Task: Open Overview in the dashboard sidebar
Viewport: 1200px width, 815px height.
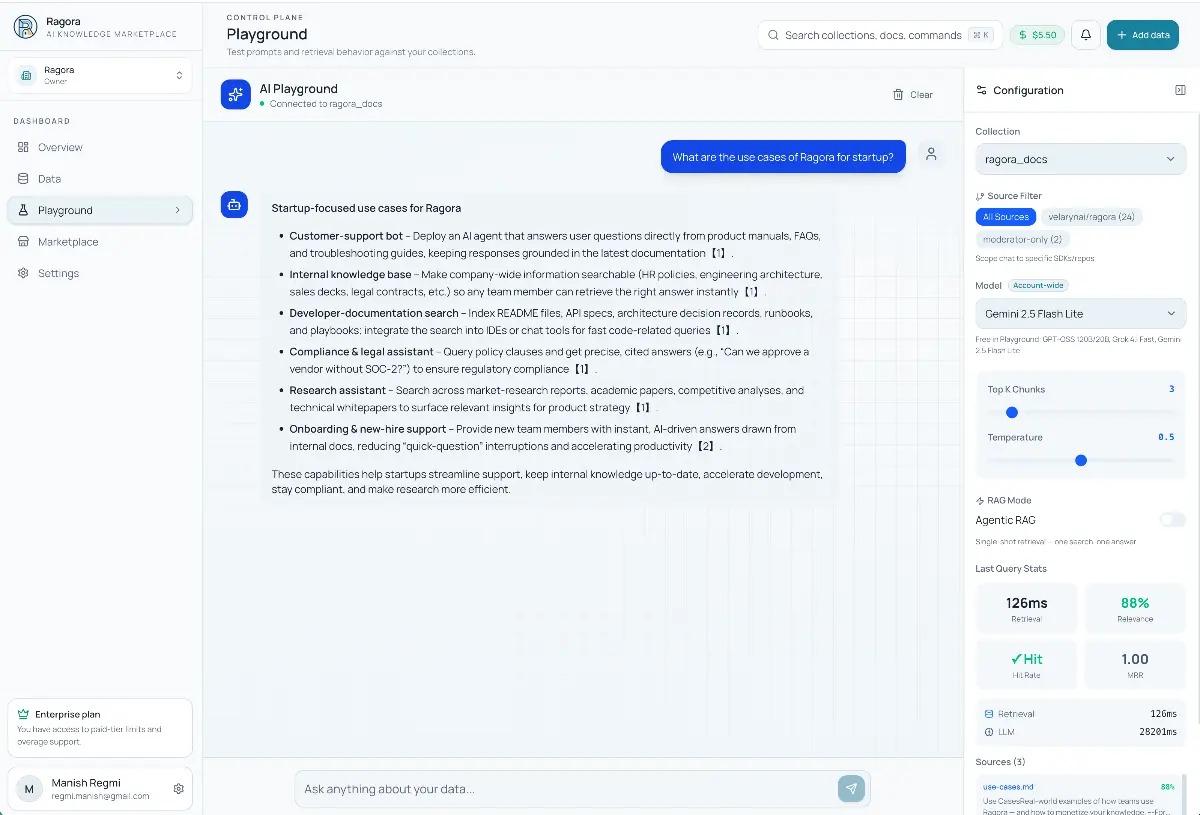Action: pos(60,147)
